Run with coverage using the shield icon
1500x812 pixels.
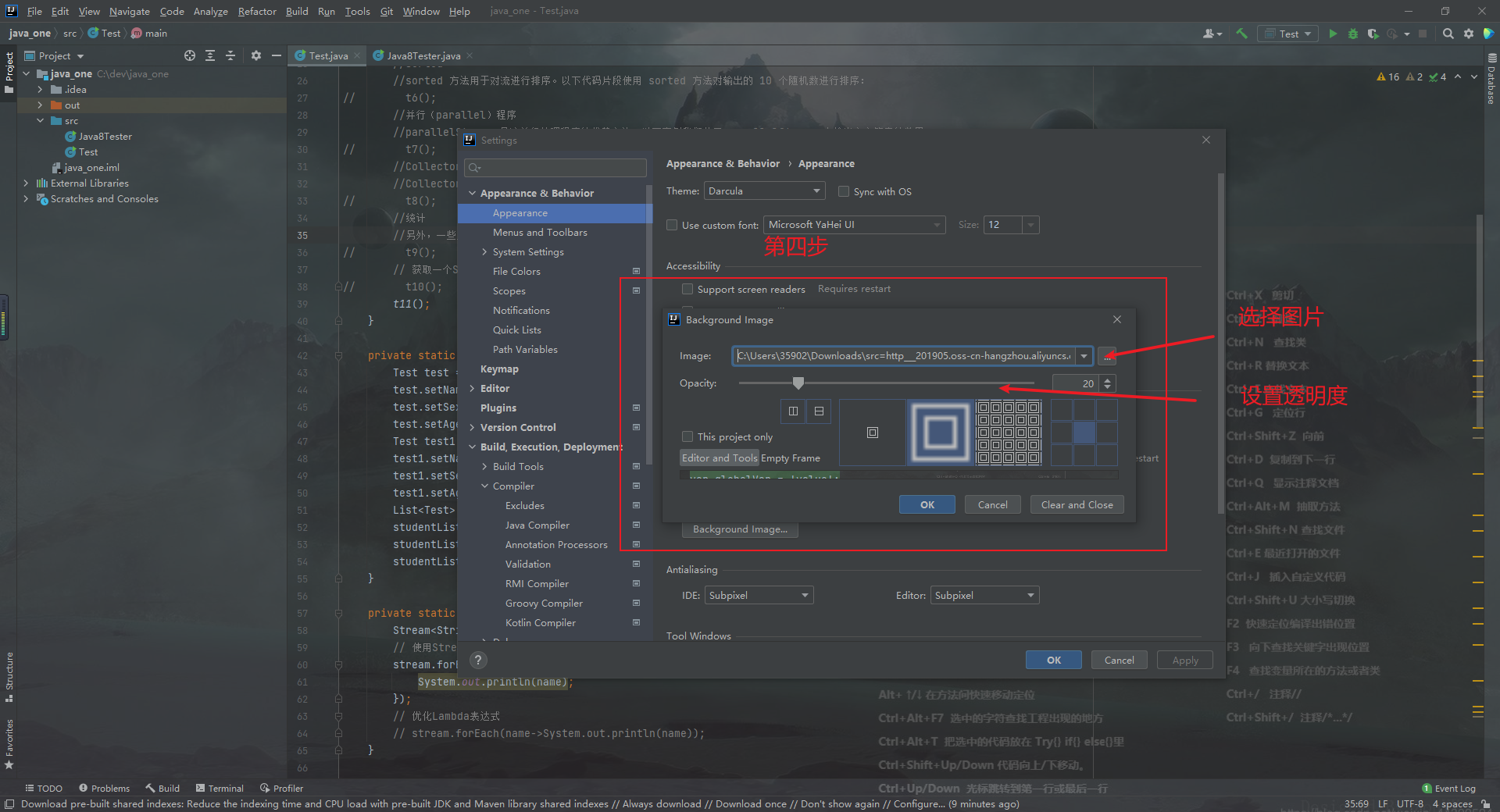[1373, 34]
